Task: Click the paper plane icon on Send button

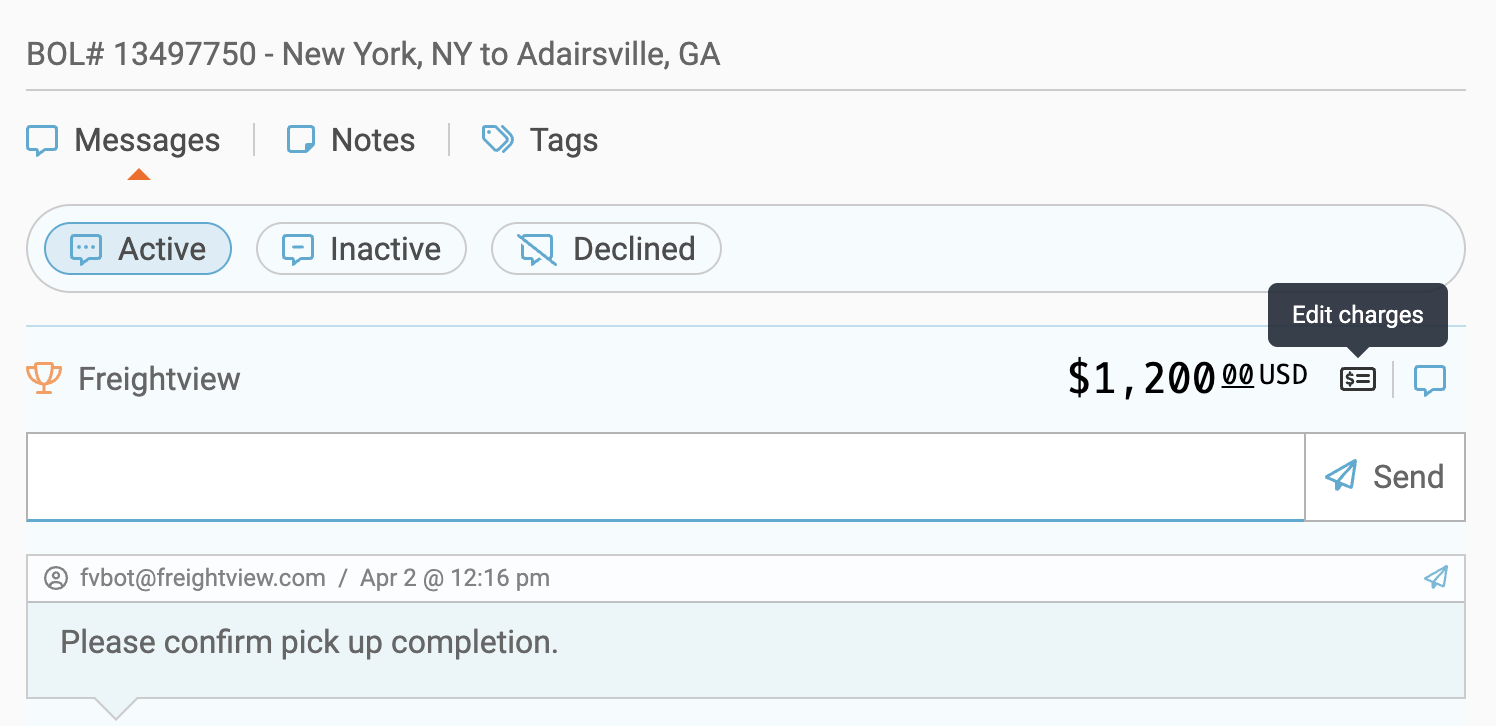Action: point(1341,476)
